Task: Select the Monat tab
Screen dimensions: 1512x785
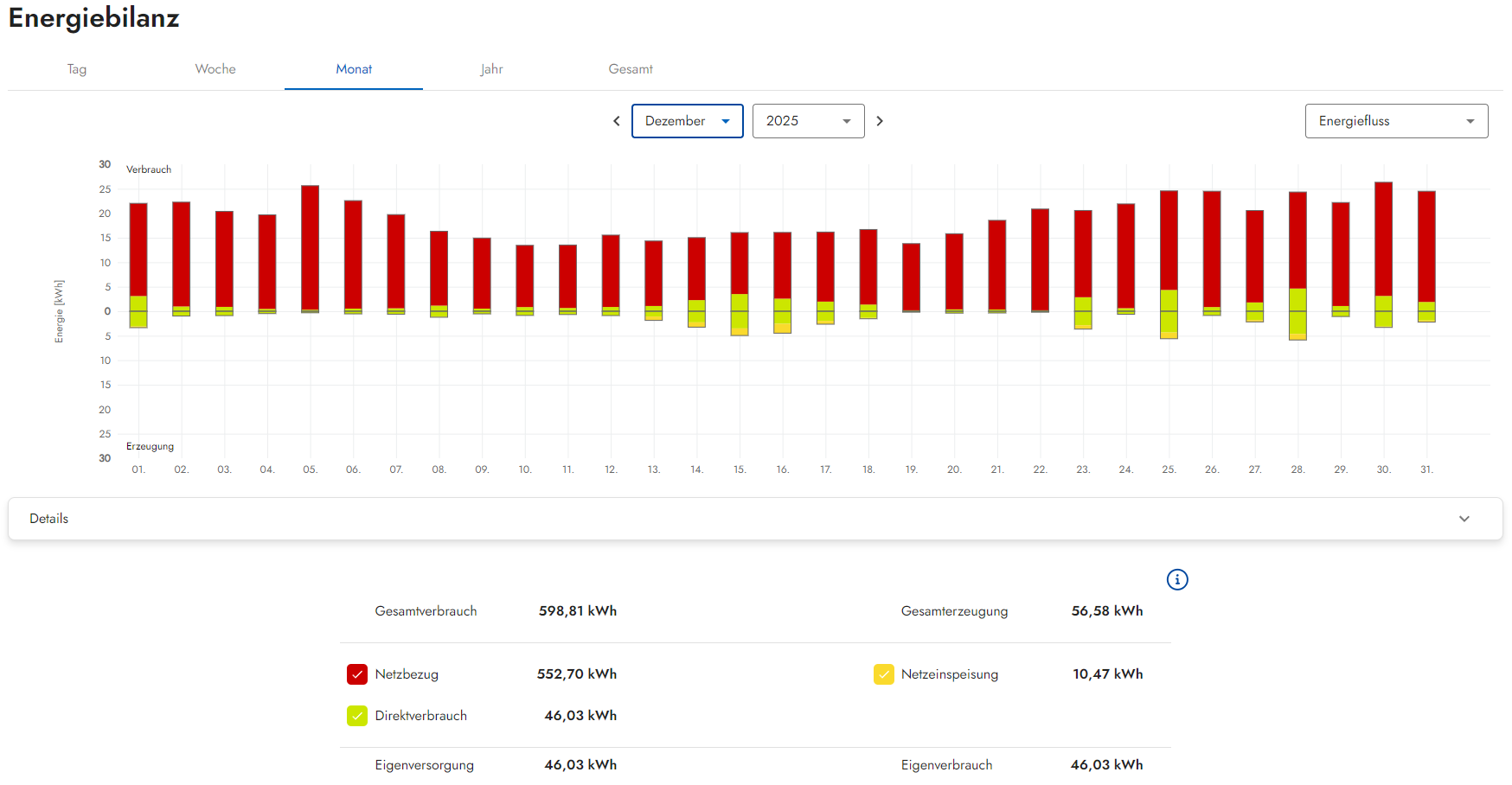Action: tap(354, 69)
